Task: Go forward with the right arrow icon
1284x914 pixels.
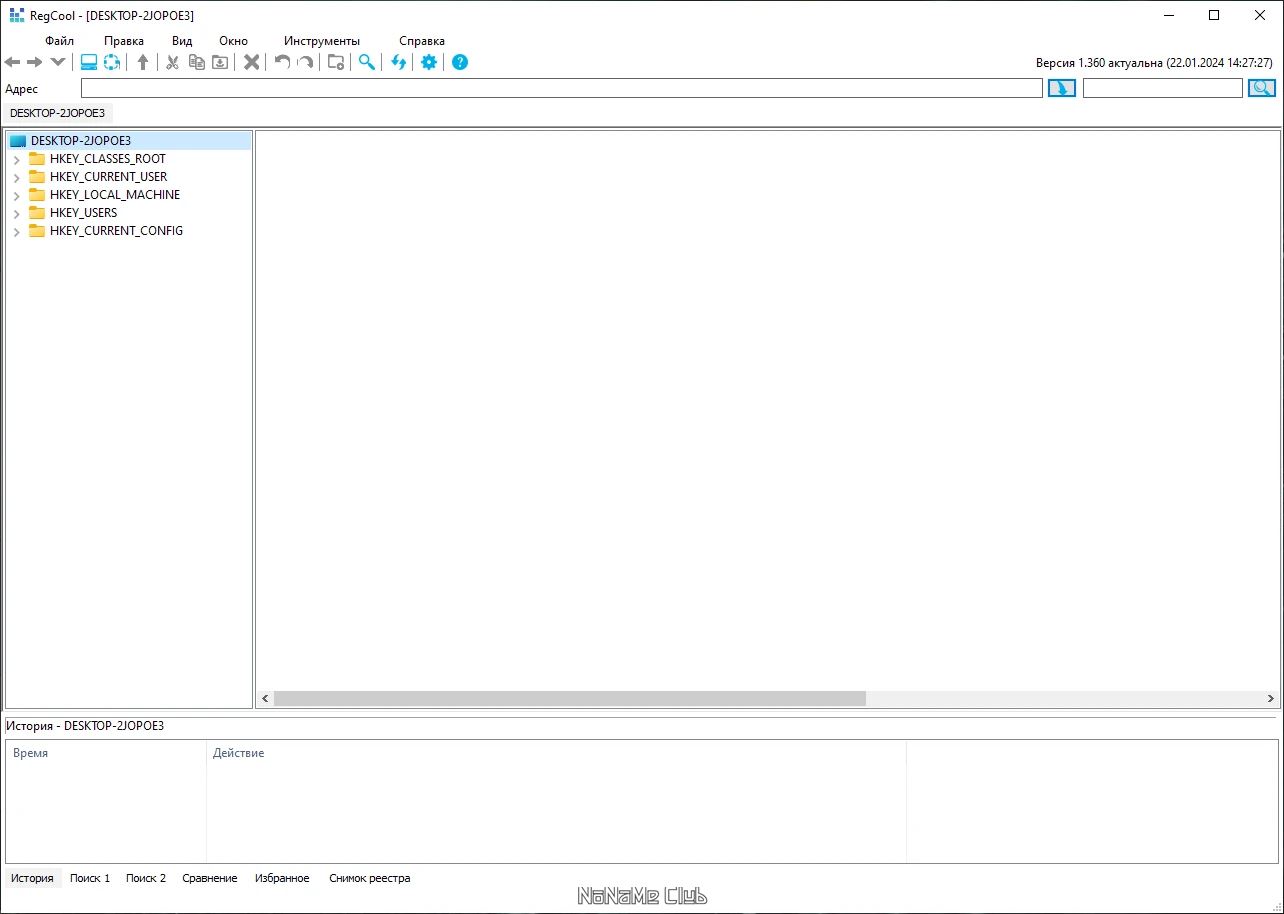Action: [34, 62]
